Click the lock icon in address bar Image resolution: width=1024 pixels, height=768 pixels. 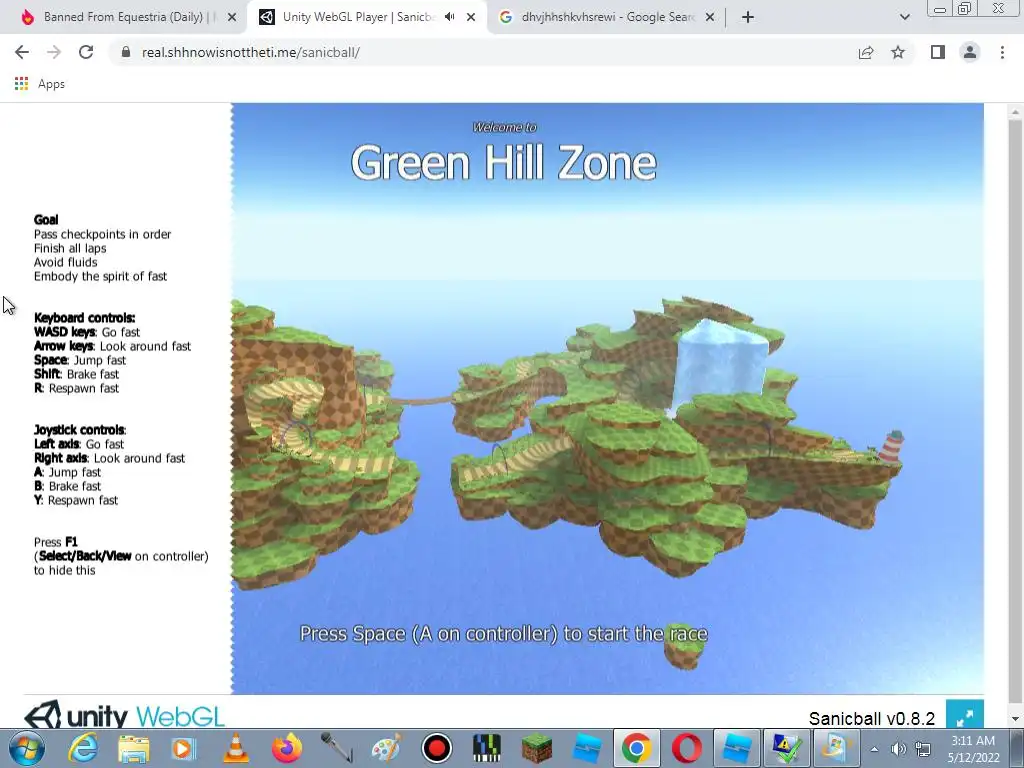[x=126, y=52]
